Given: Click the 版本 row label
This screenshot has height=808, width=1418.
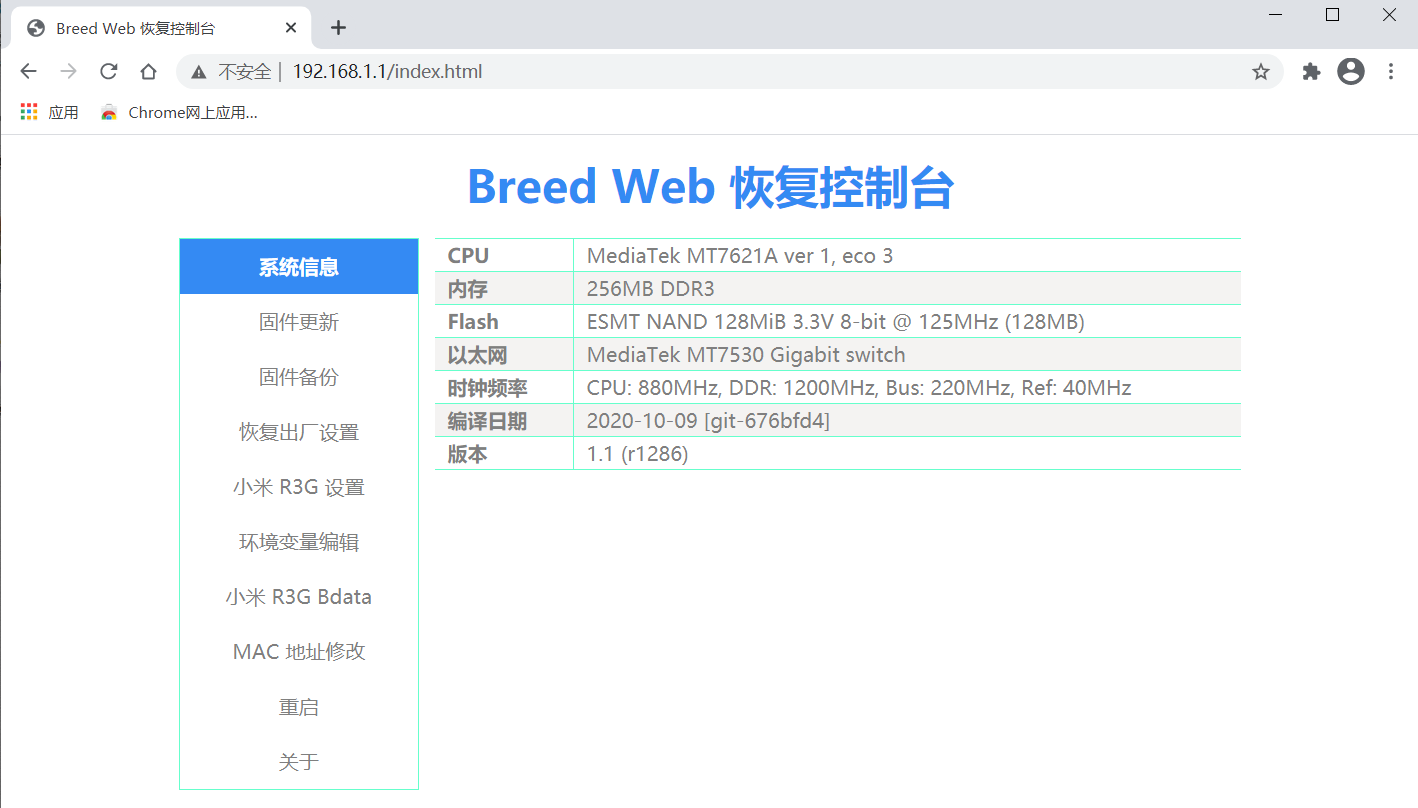Looking at the screenshot, I should pos(468,454).
